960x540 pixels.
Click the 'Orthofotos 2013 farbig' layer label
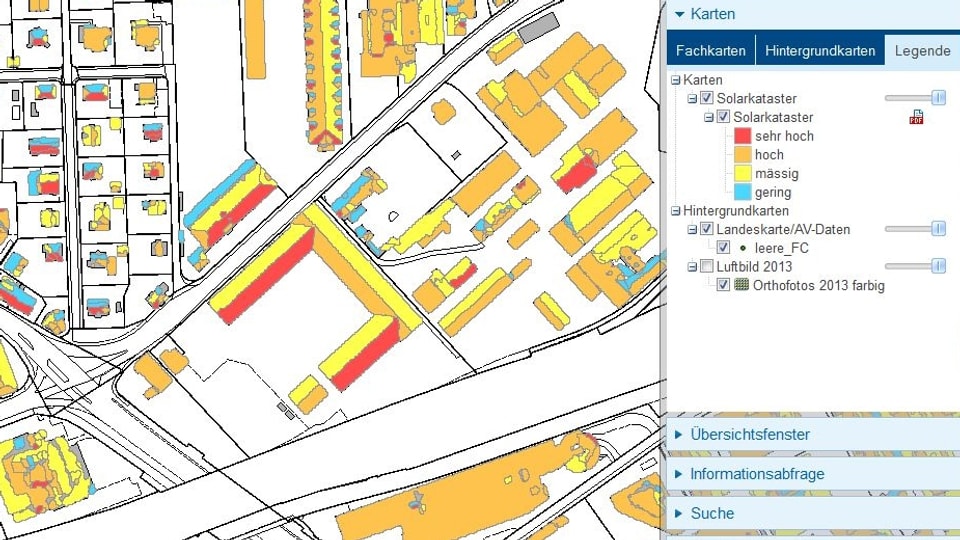click(819, 285)
